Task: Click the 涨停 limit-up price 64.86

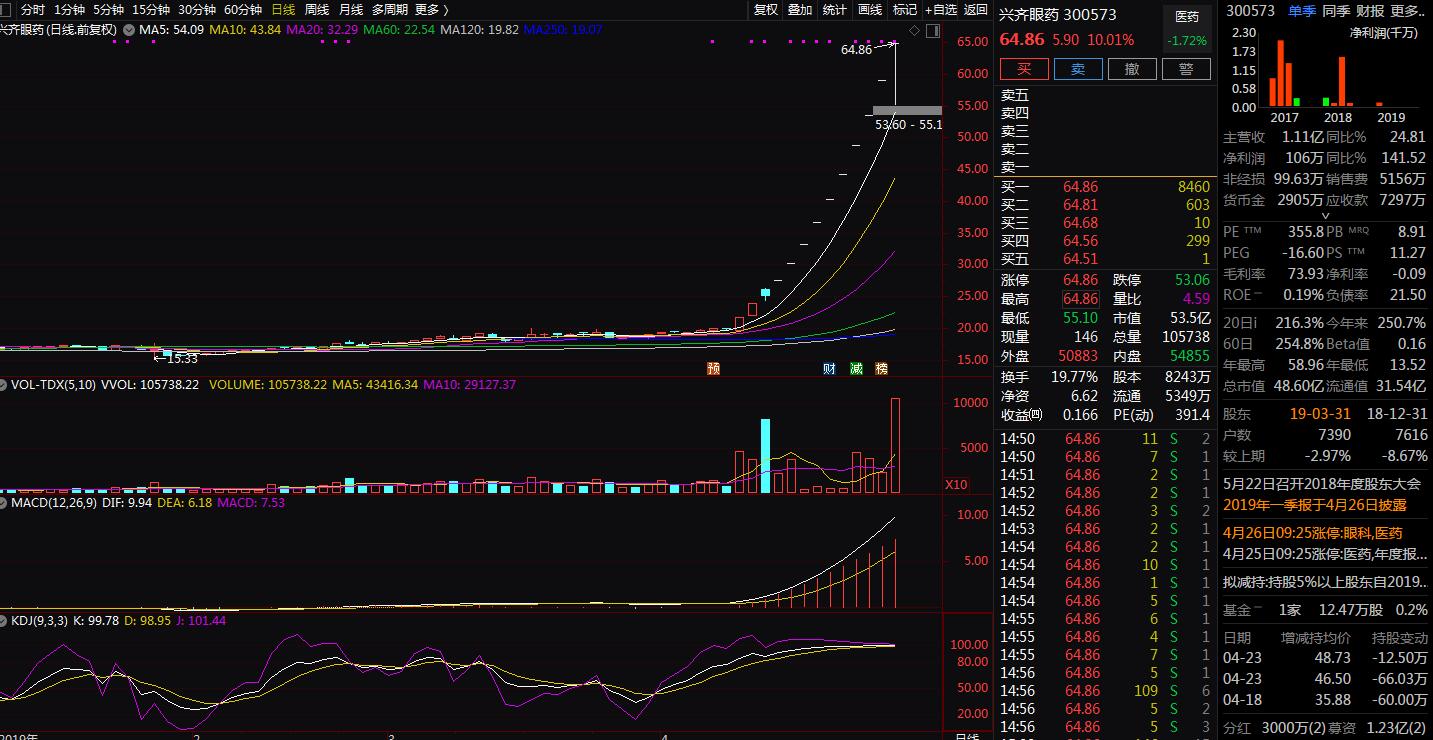Action: [x=1080, y=280]
